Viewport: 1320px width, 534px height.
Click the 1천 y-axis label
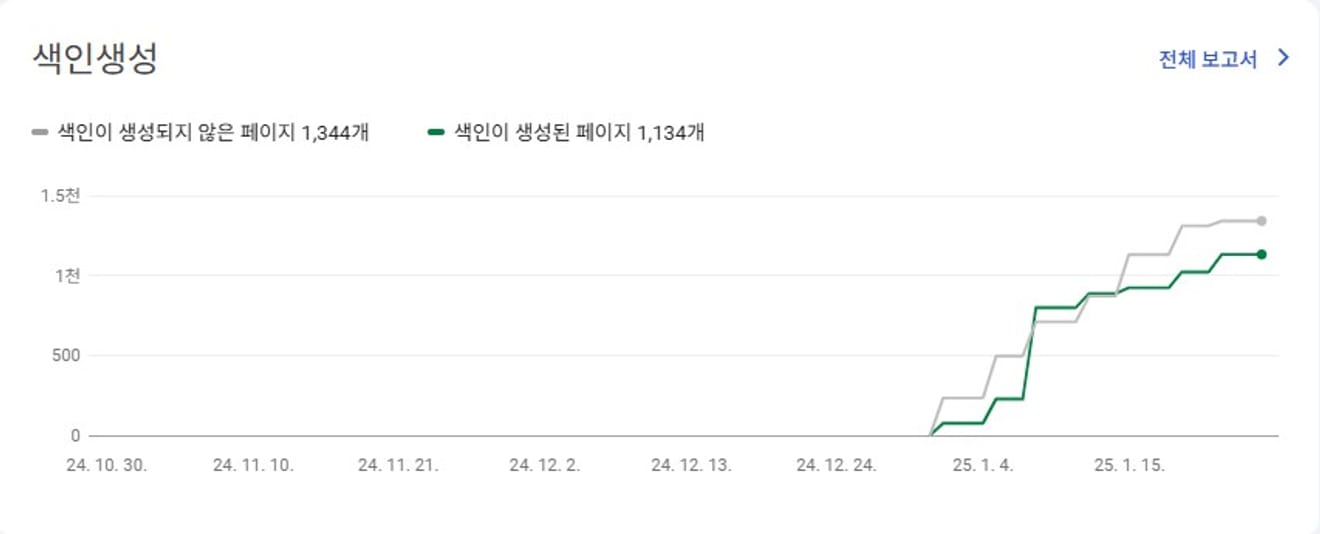(68, 276)
